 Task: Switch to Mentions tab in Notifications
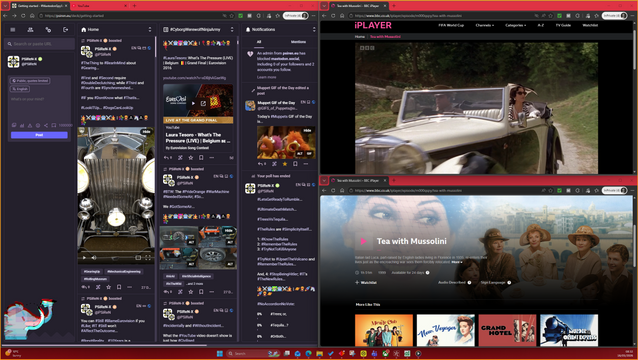(x=298, y=42)
